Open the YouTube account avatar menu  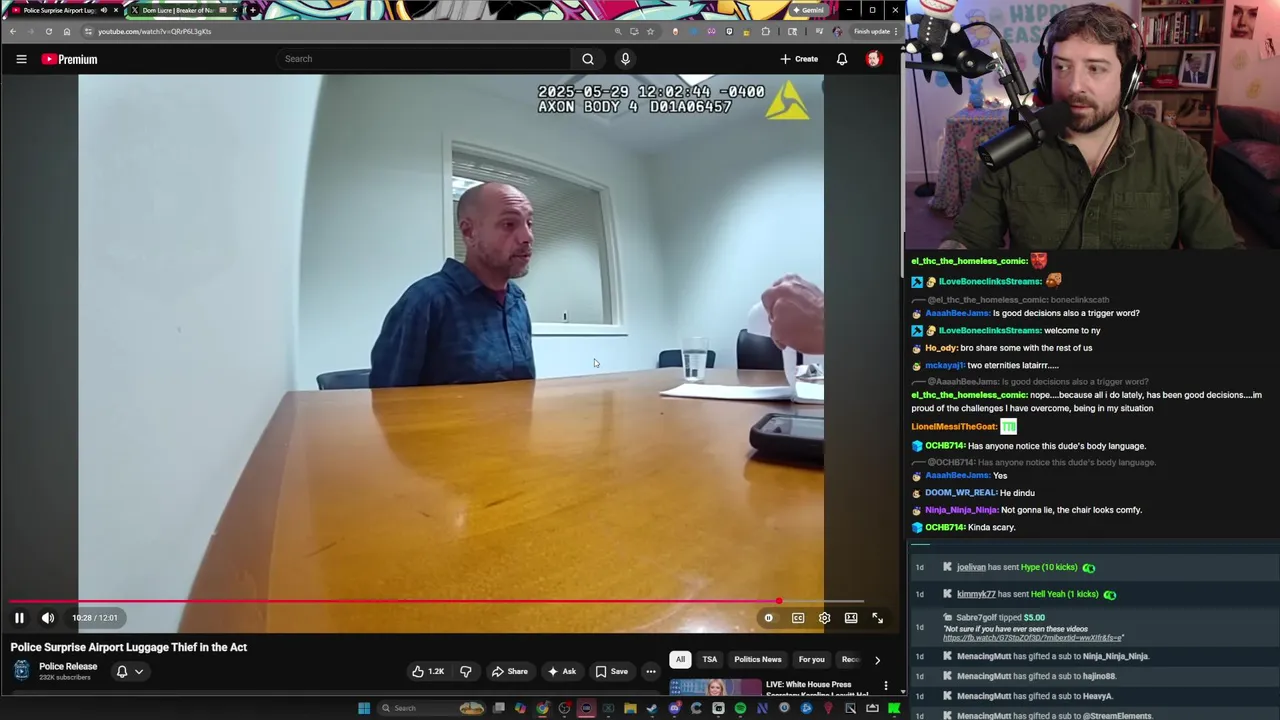(x=873, y=59)
